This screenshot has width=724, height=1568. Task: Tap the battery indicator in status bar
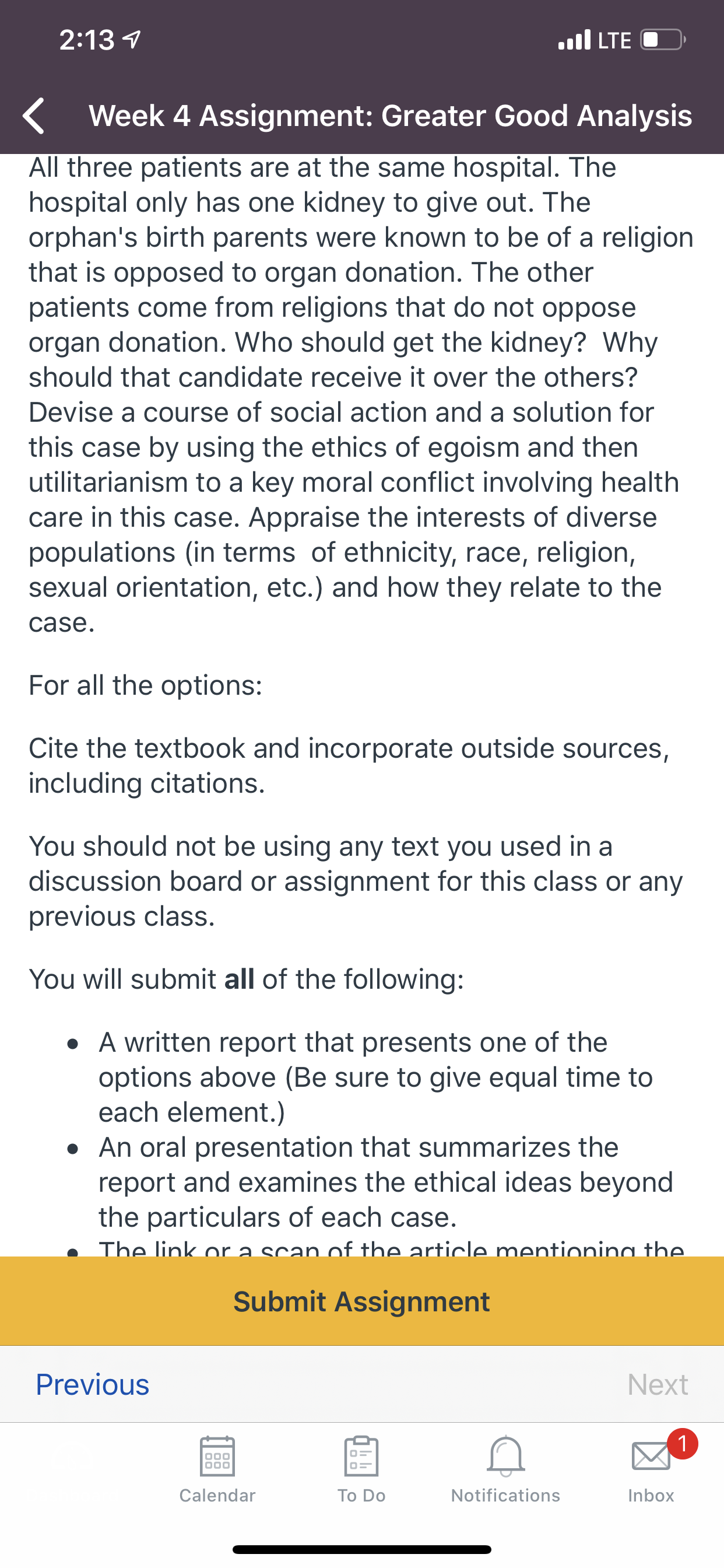[663, 40]
